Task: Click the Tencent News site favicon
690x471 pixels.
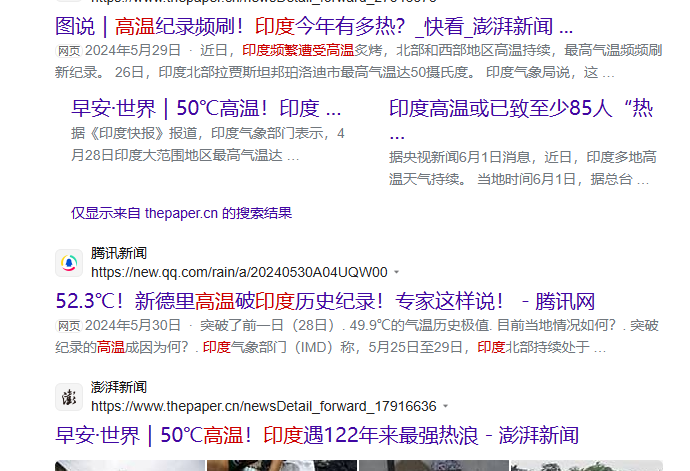Action: click(69, 263)
